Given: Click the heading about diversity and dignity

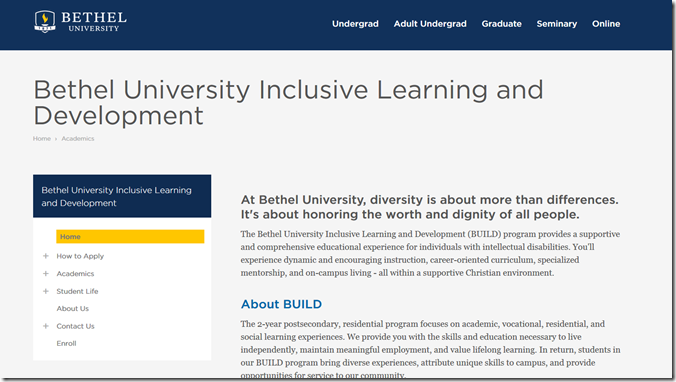Looking at the screenshot, I should pyautogui.click(x=429, y=207).
